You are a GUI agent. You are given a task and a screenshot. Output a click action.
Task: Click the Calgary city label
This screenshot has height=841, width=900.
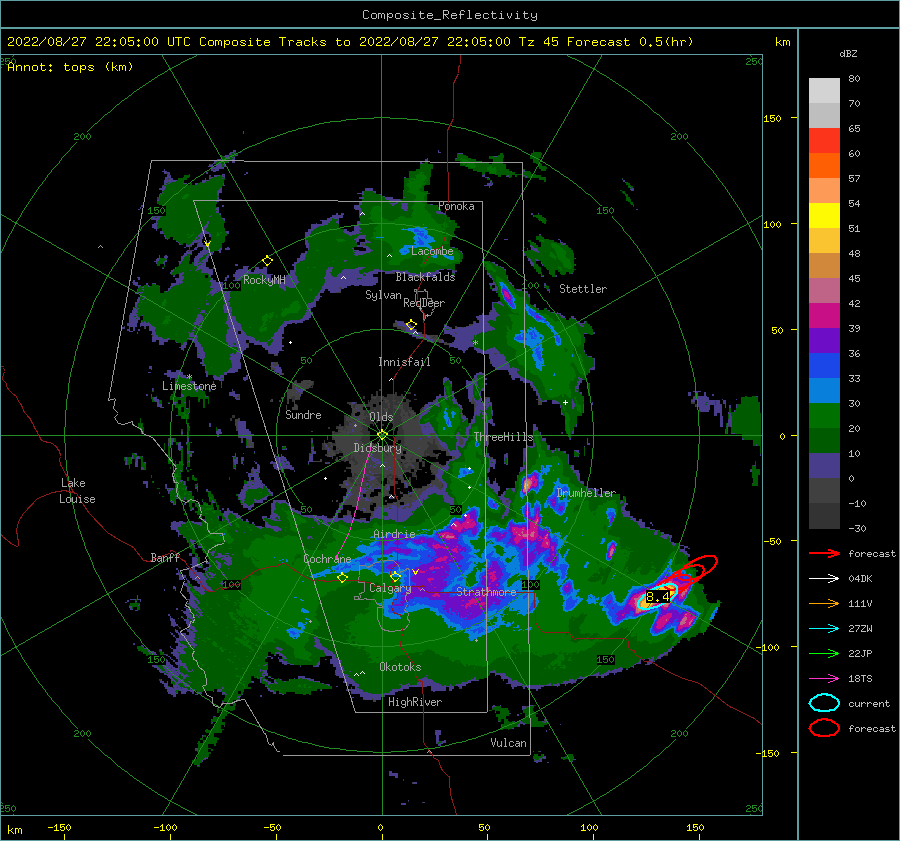tap(390, 588)
